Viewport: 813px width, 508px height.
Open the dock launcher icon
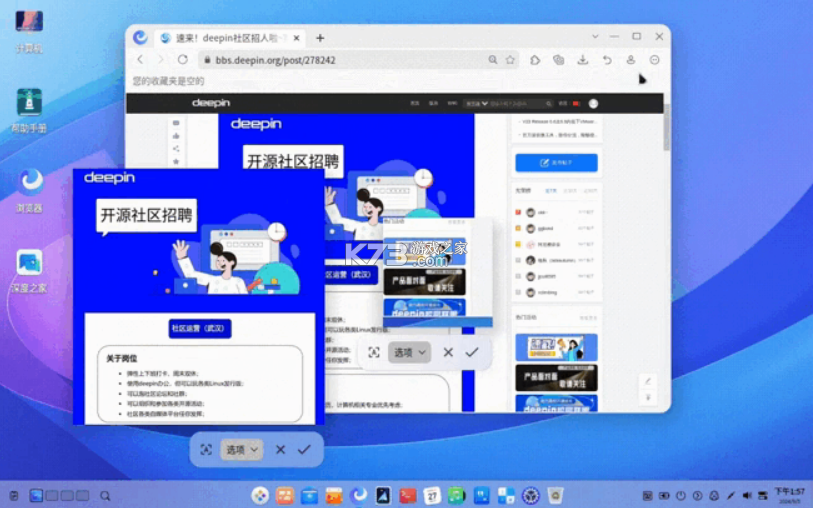point(260,496)
